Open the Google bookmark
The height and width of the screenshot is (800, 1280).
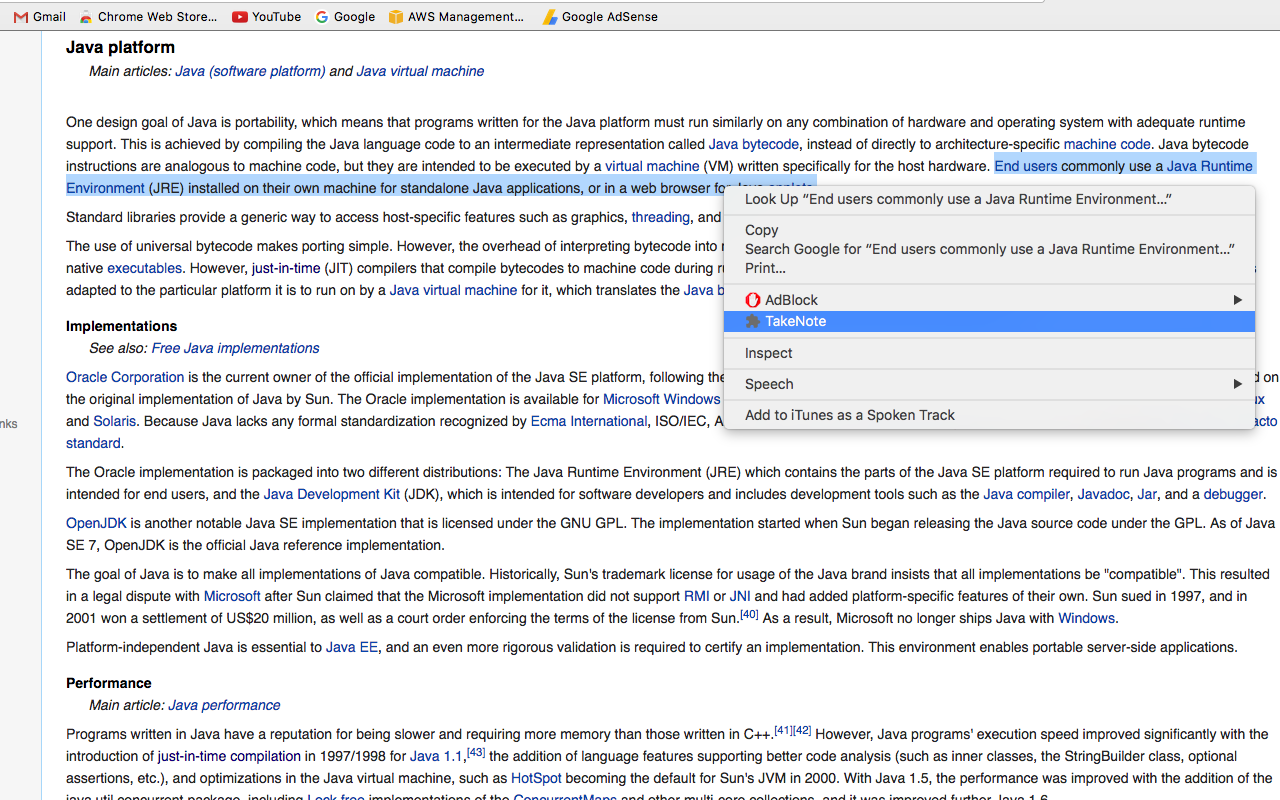click(345, 16)
